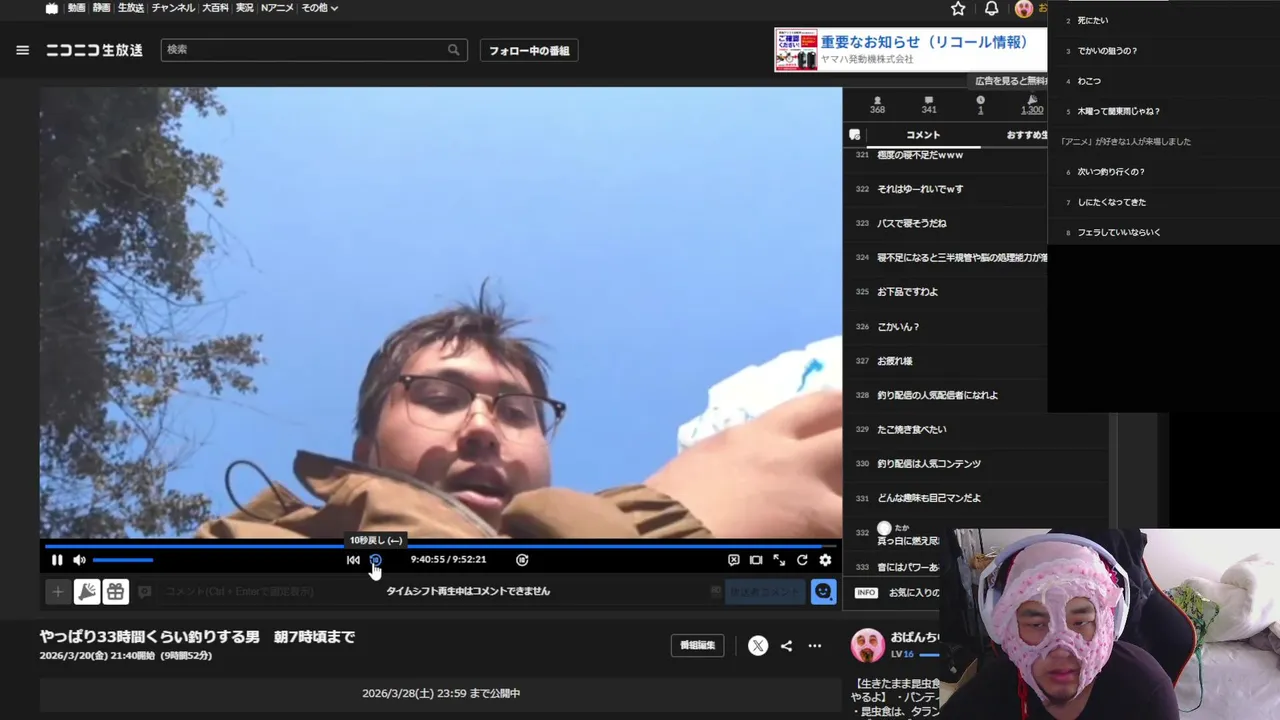Image resolution: width=1280 pixels, height=720 pixels.
Task: Open 実況 in the top navigation
Action: point(244,8)
